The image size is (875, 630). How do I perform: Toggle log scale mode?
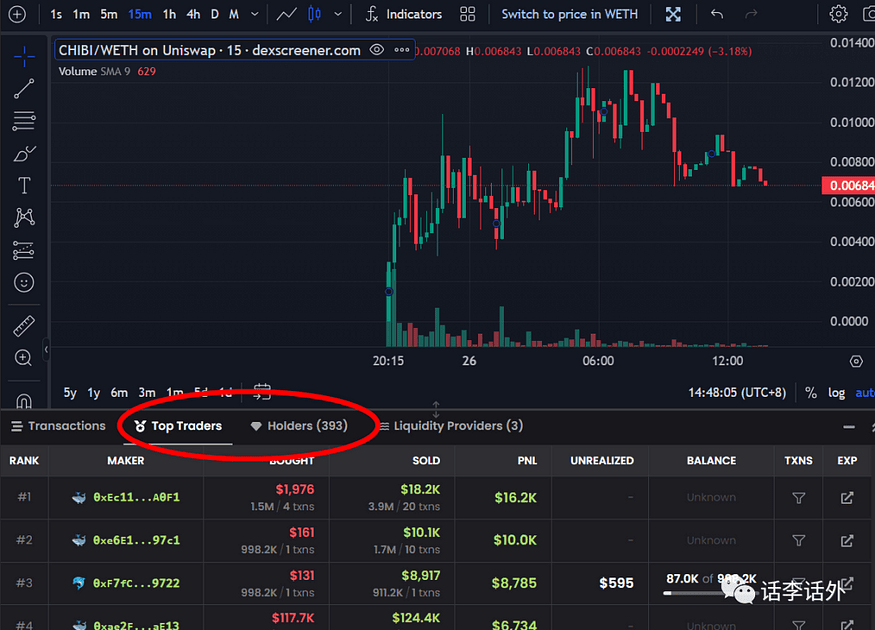[836, 393]
